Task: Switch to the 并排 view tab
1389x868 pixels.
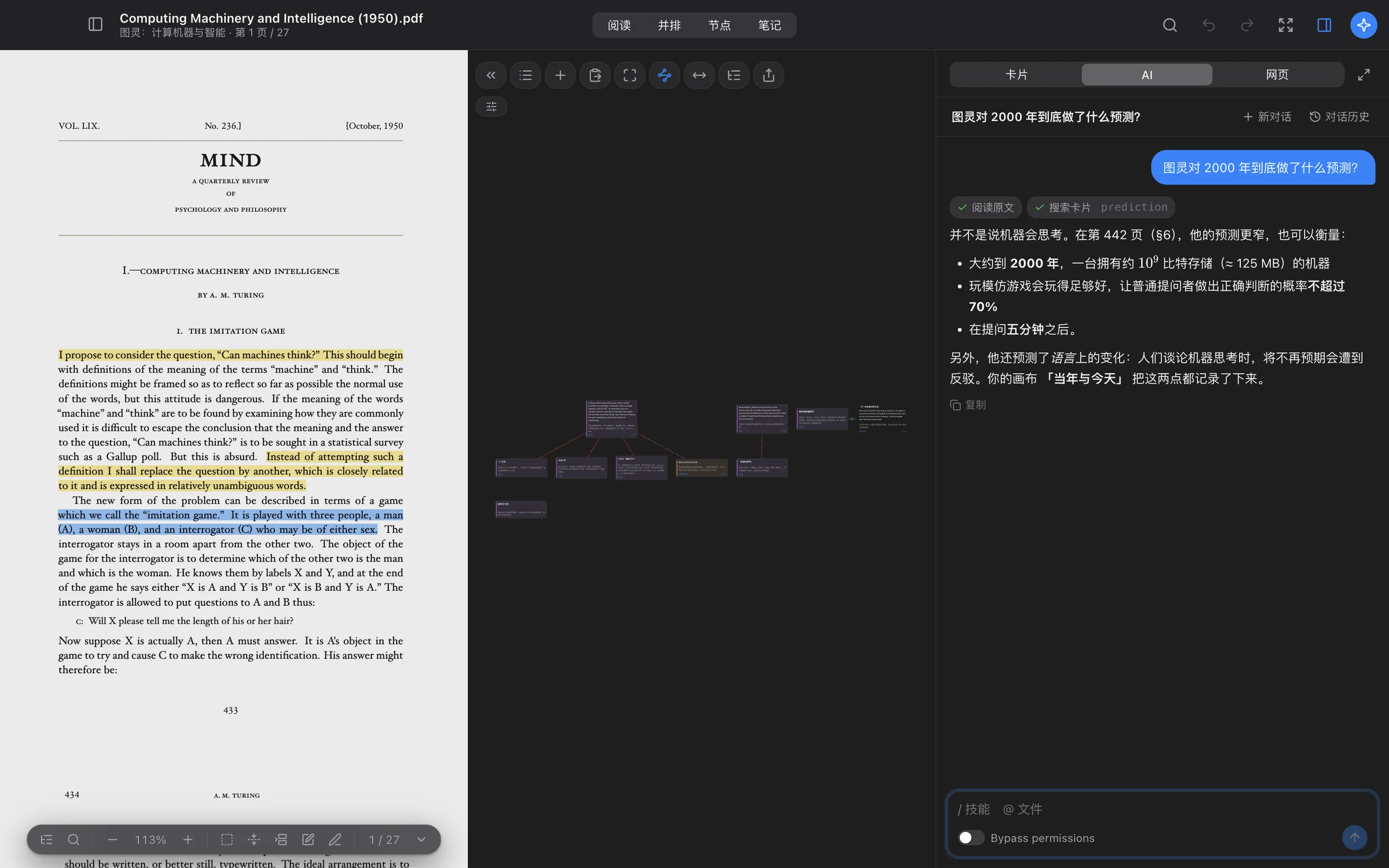Action: click(669, 25)
